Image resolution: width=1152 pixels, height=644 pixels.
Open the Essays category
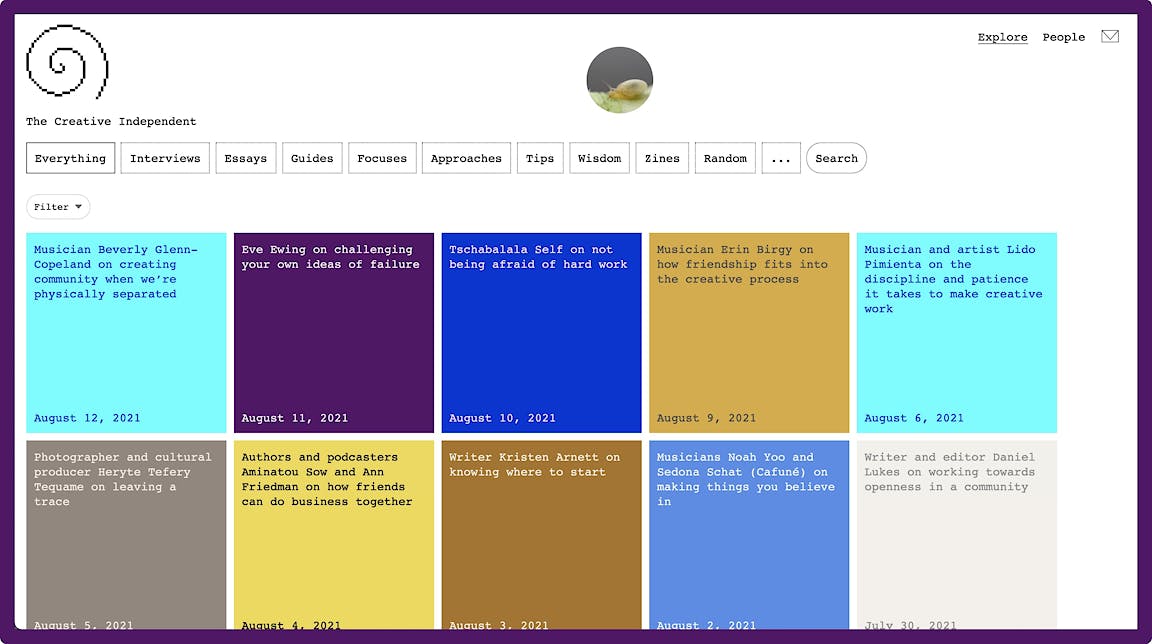tap(246, 158)
